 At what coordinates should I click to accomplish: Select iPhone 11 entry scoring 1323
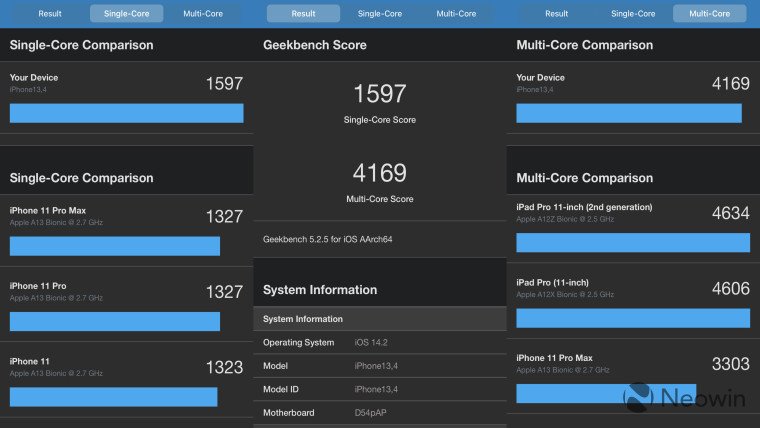pos(127,380)
